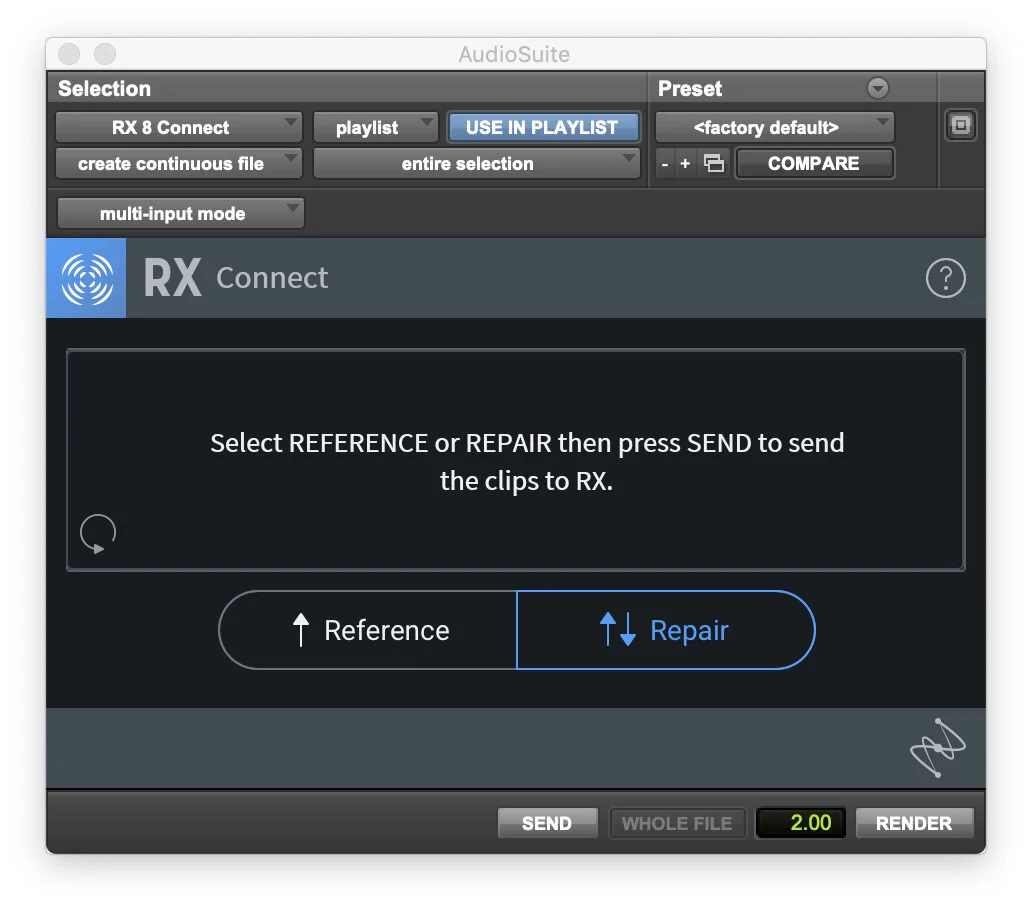Open the playlist dropdown
The width and height of the screenshot is (1032, 908).
click(375, 127)
